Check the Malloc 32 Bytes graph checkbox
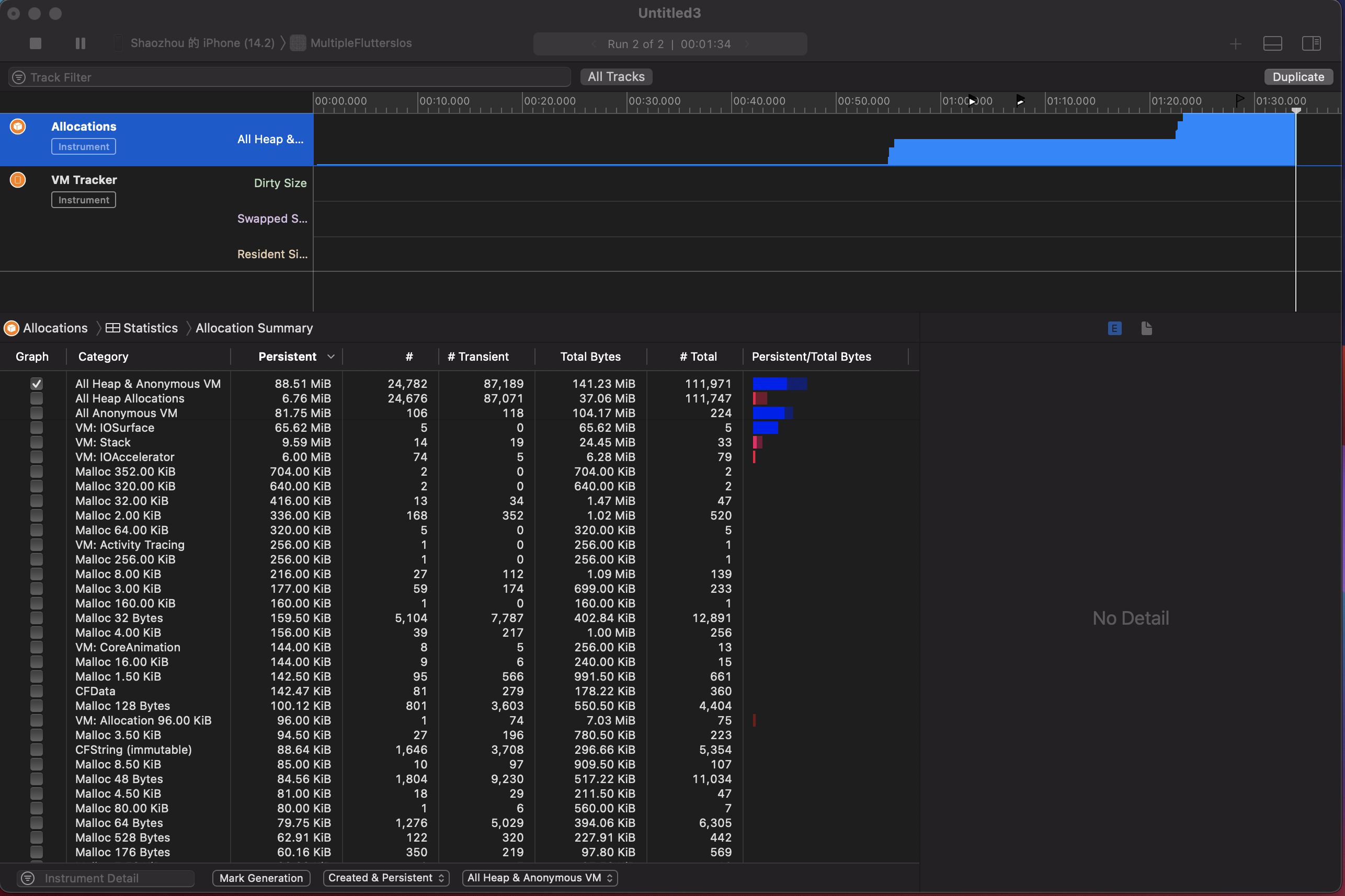Viewport: 1345px width, 896px height. pos(37,618)
